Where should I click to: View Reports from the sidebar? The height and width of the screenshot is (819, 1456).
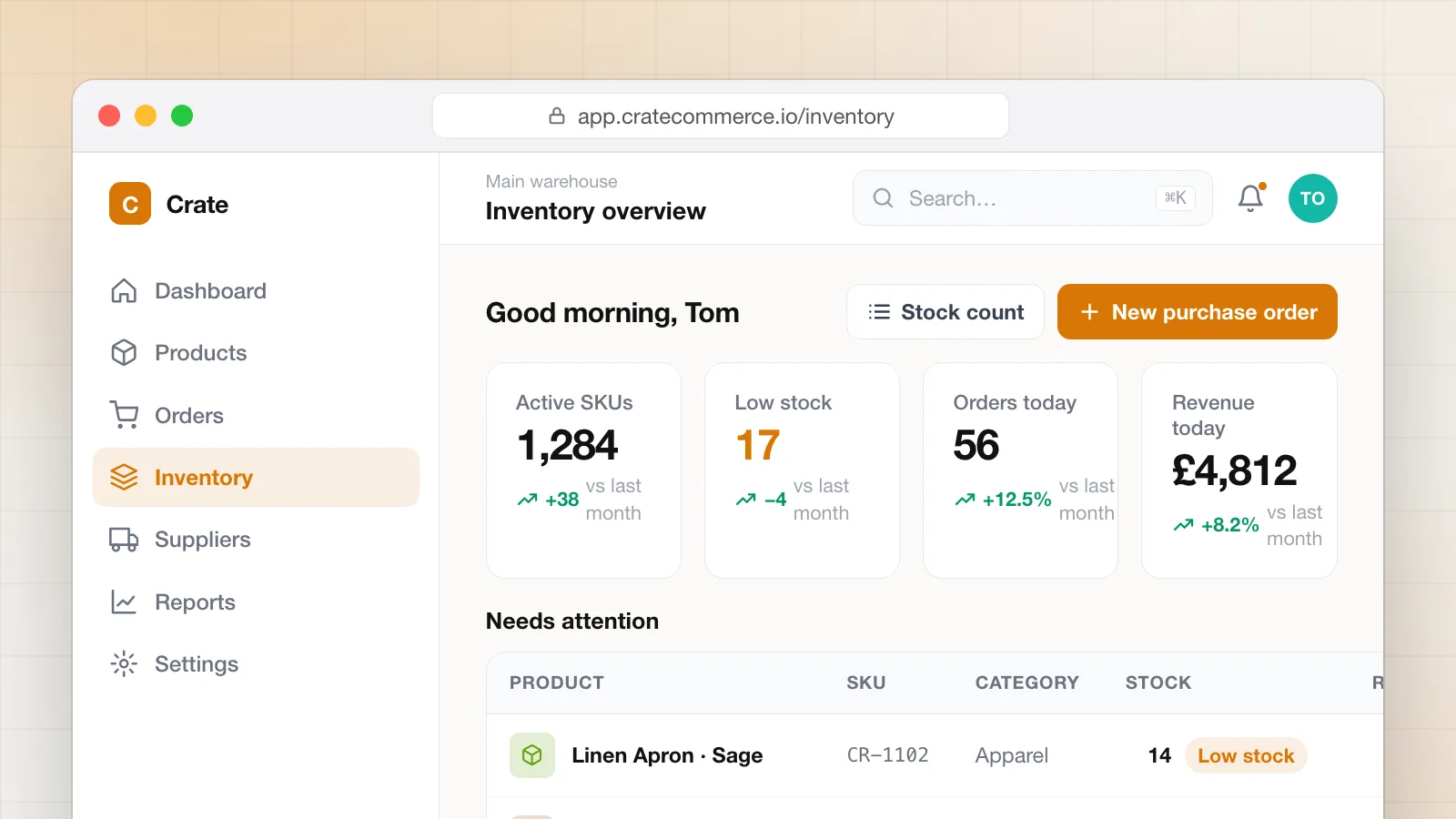[x=256, y=602]
